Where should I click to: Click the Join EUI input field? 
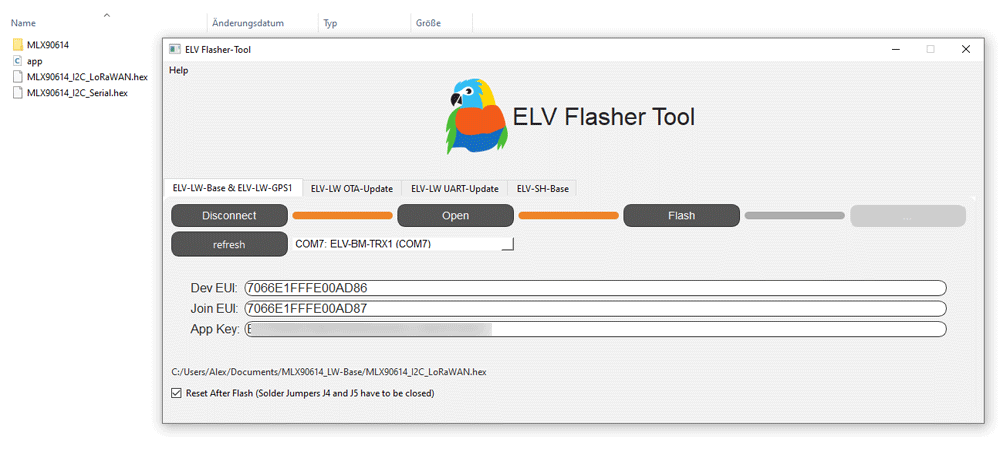coord(595,308)
